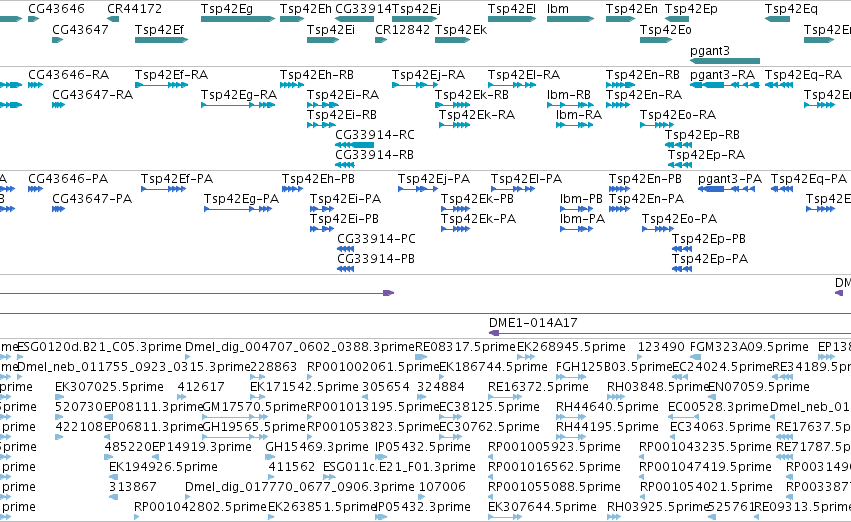Select the Tsp42Ep-RA transcript label

pos(706,155)
